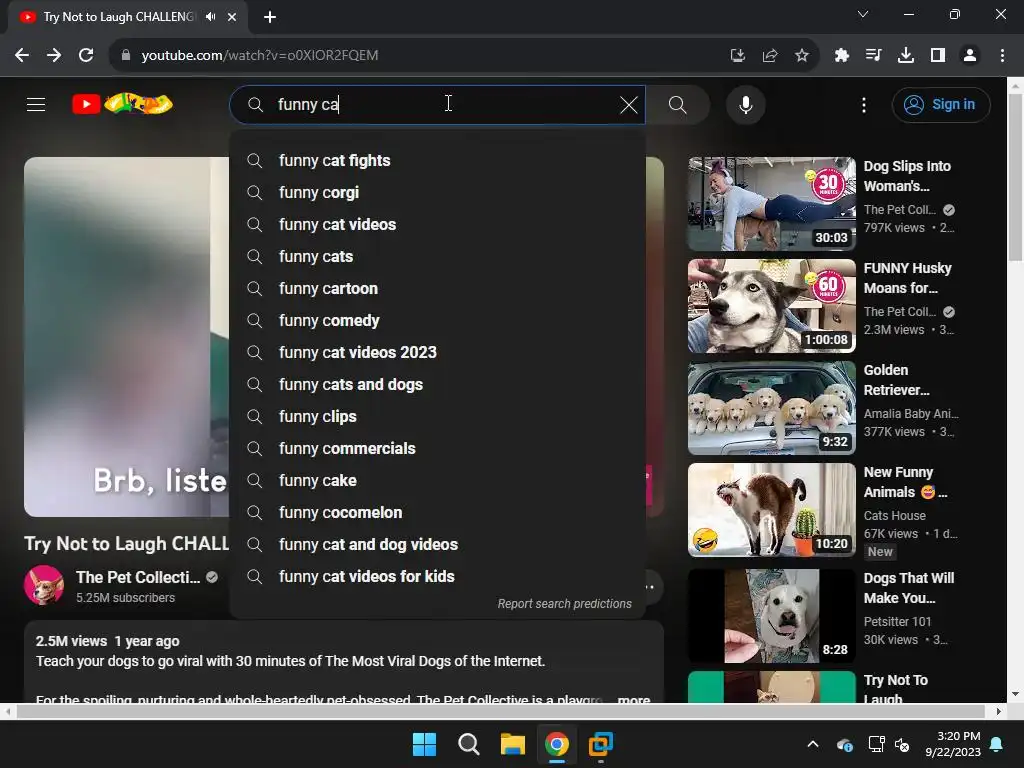
Task: Click Report search predictions link
Action: point(564,604)
